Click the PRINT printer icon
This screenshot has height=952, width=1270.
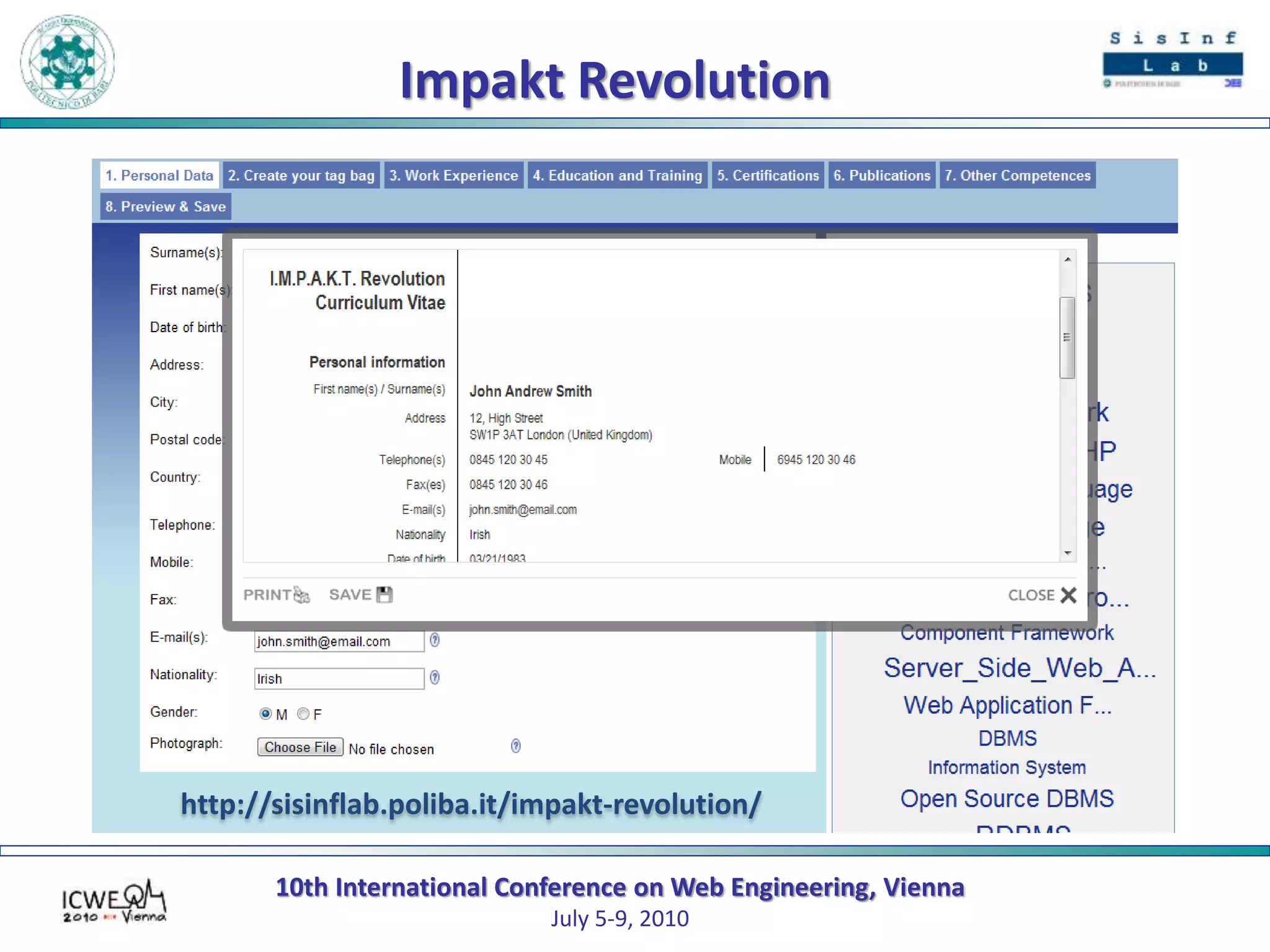tap(301, 595)
